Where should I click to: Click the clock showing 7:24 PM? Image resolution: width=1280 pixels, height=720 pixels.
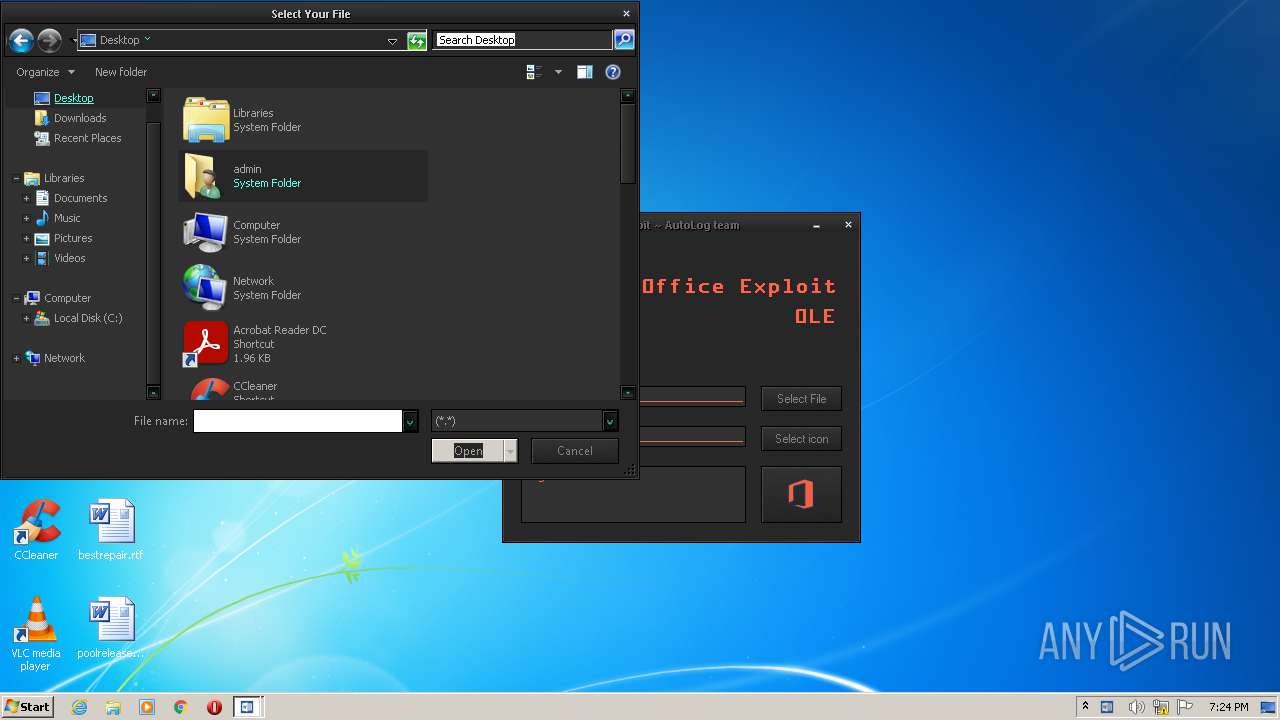tap(1228, 707)
